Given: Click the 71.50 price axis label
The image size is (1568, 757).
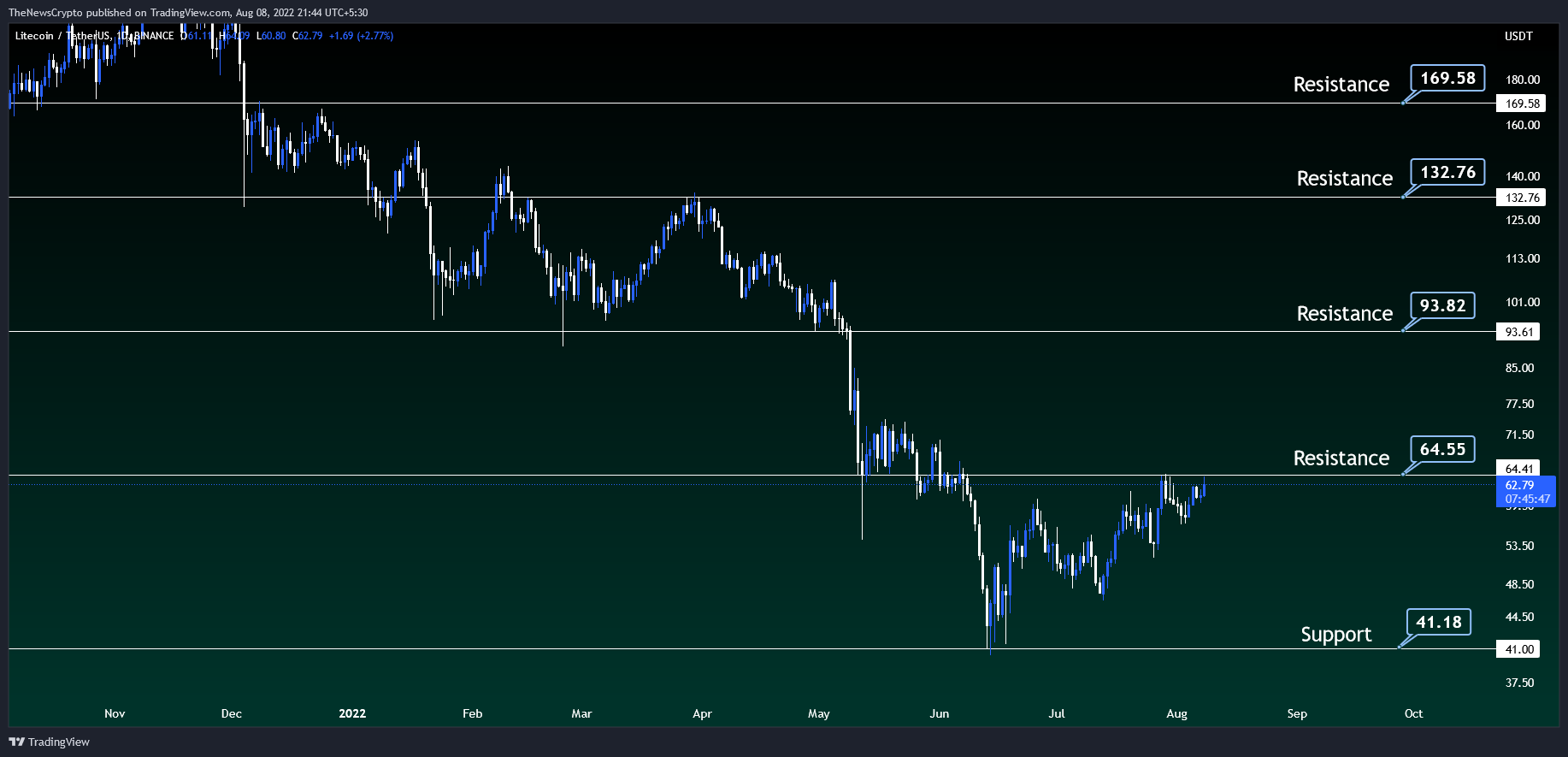Looking at the screenshot, I should pyautogui.click(x=1519, y=435).
